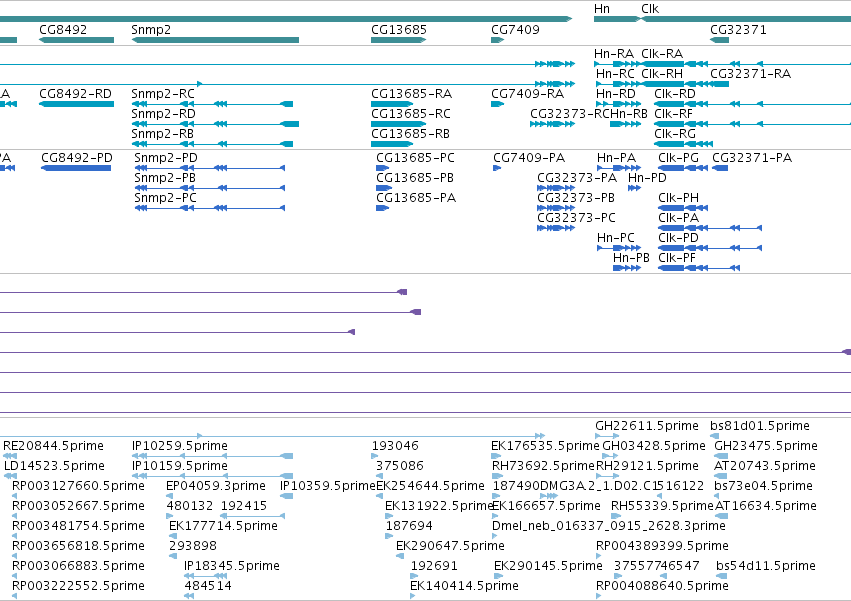Select the Clk-PA protein label
The width and height of the screenshot is (851, 601).
[x=678, y=218]
